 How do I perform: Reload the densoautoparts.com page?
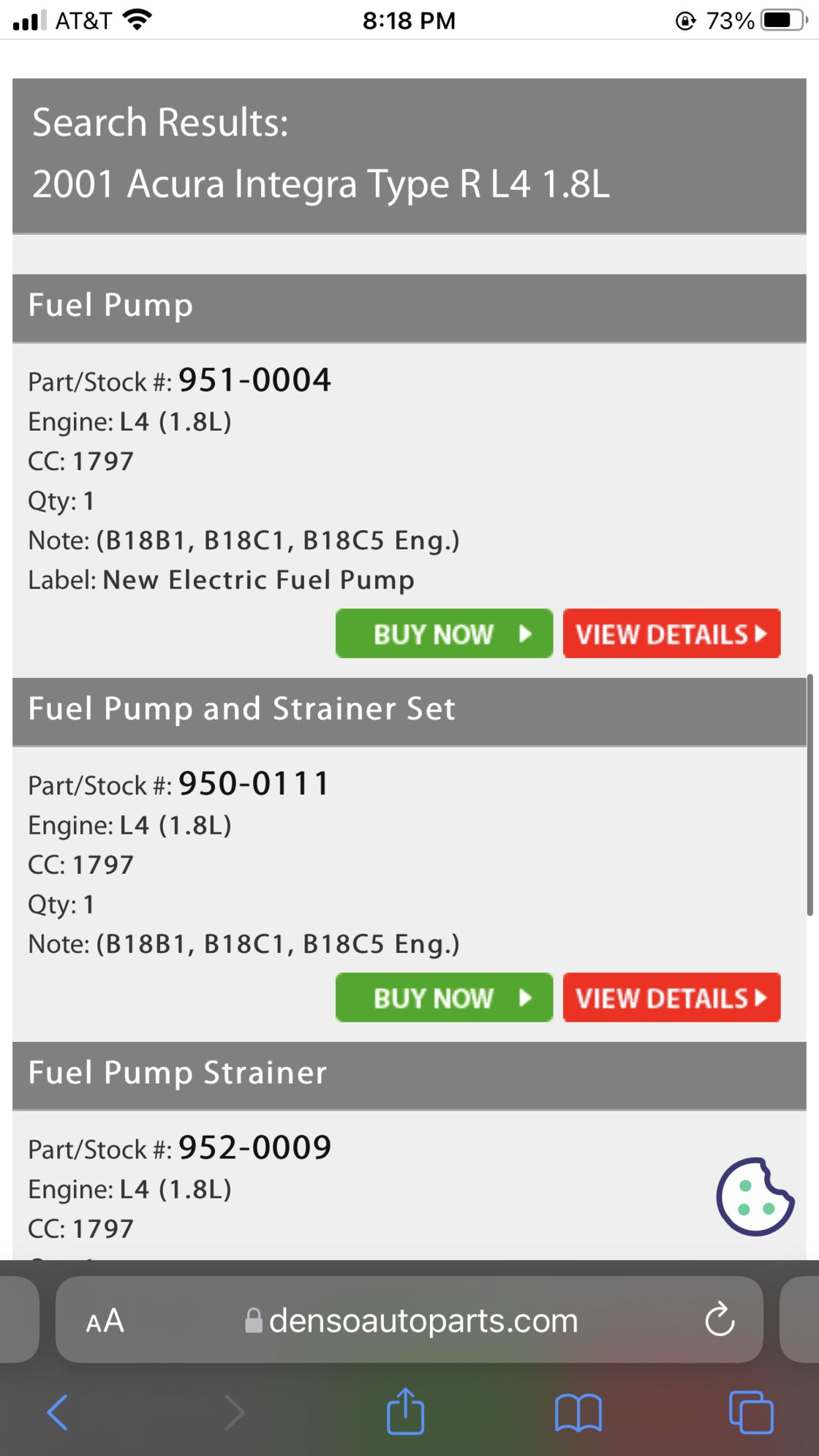pyautogui.click(x=720, y=1320)
